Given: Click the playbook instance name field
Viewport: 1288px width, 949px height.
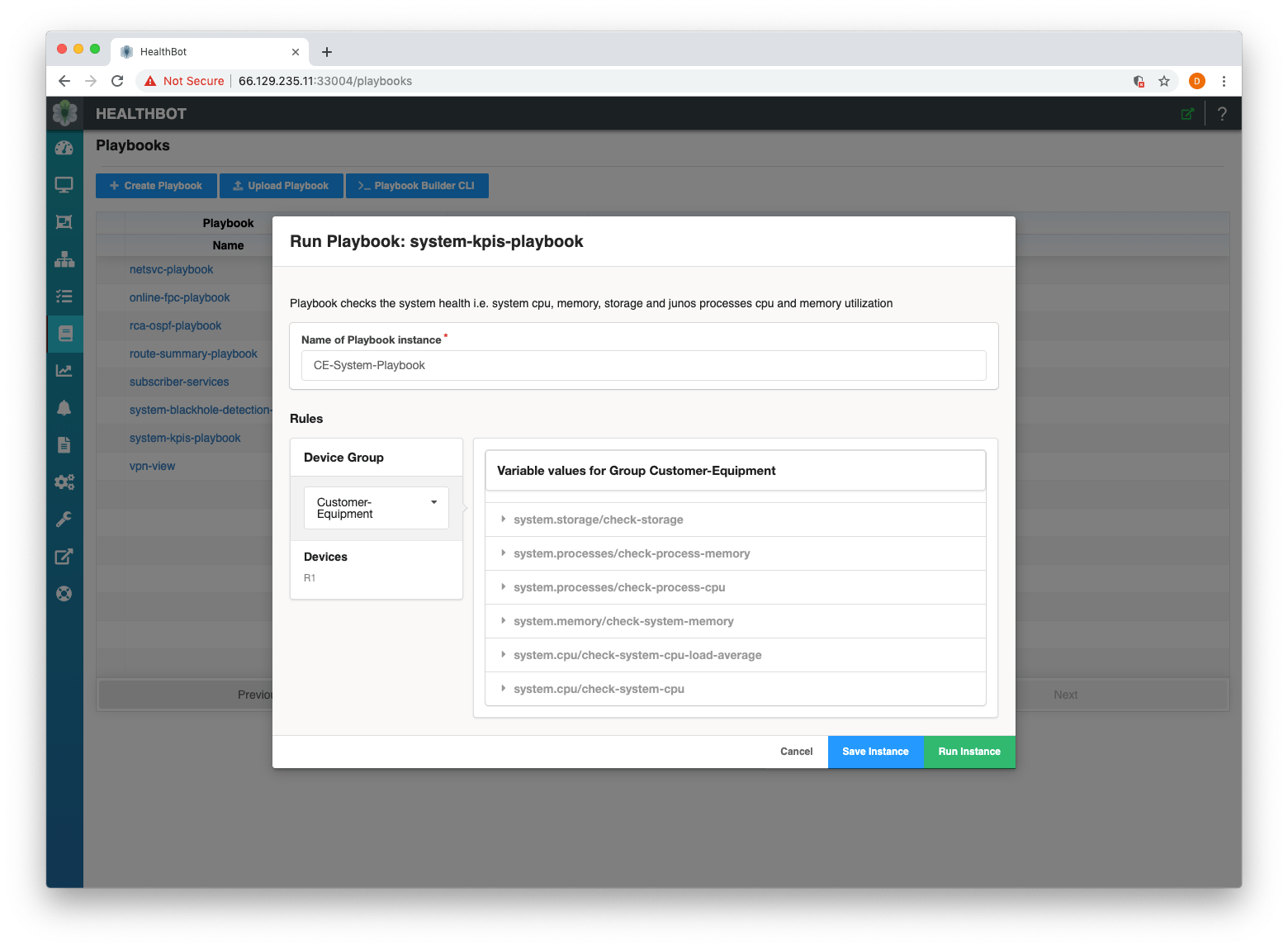Looking at the screenshot, I should 643,365.
